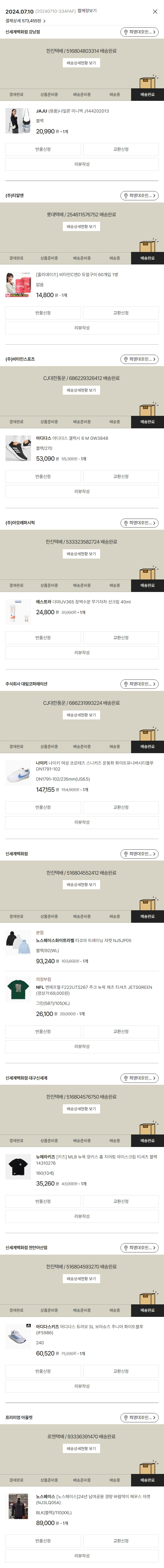Image resolution: width=164 pixels, height=1568 pixels.
Task: Click the delivery box icon for (주)비타민스포츠 shipment
Action: pyautogui.click(x=147, y=410)
